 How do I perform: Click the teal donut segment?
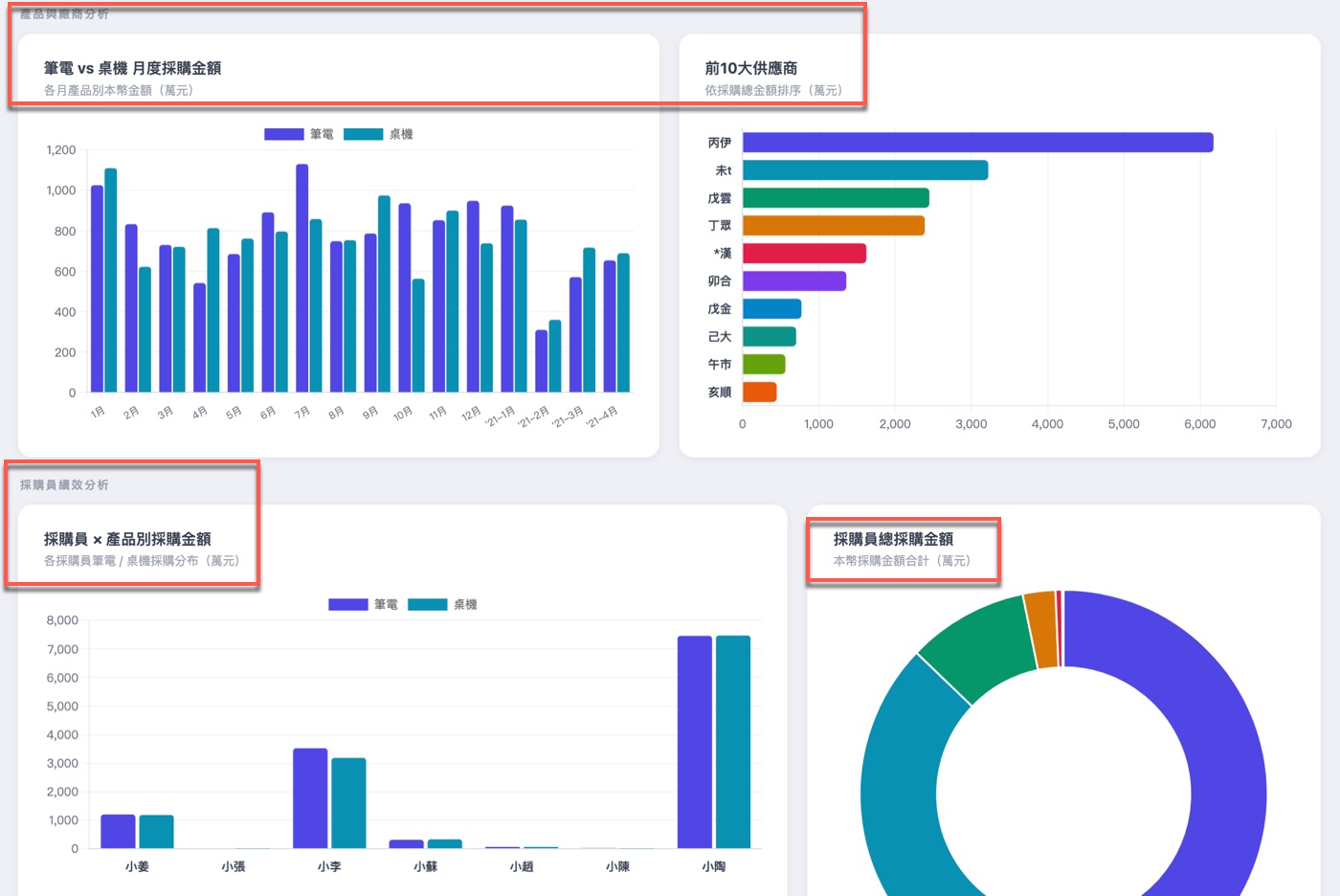900,785
